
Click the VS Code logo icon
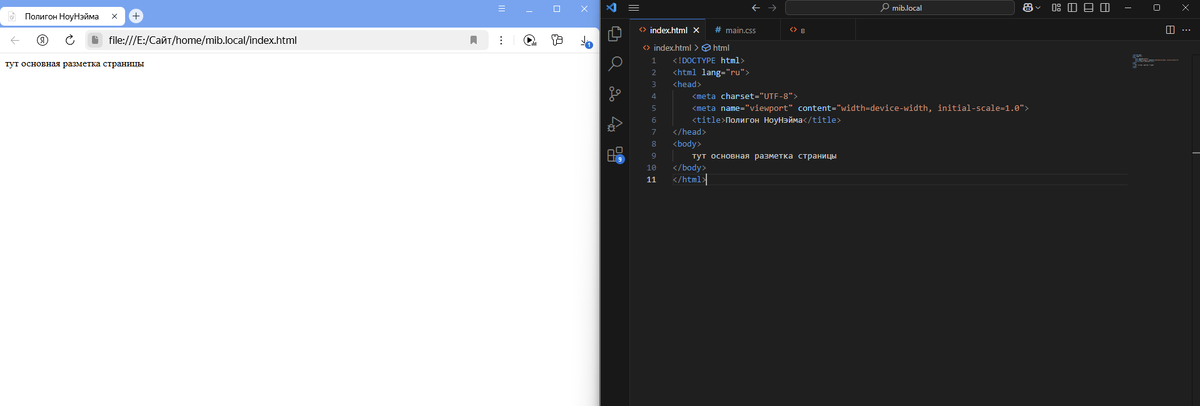coord(611,7)
